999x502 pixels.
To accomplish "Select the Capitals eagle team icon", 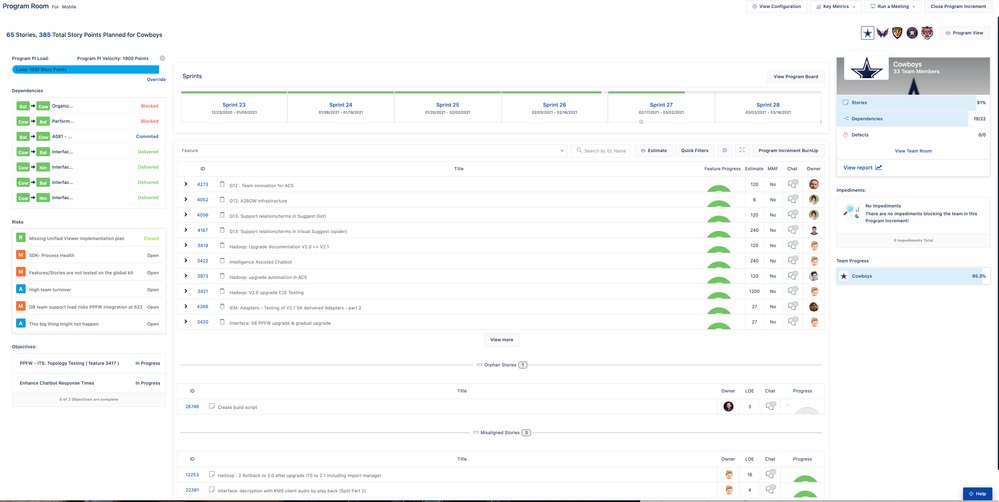I will tap(882, 32).
